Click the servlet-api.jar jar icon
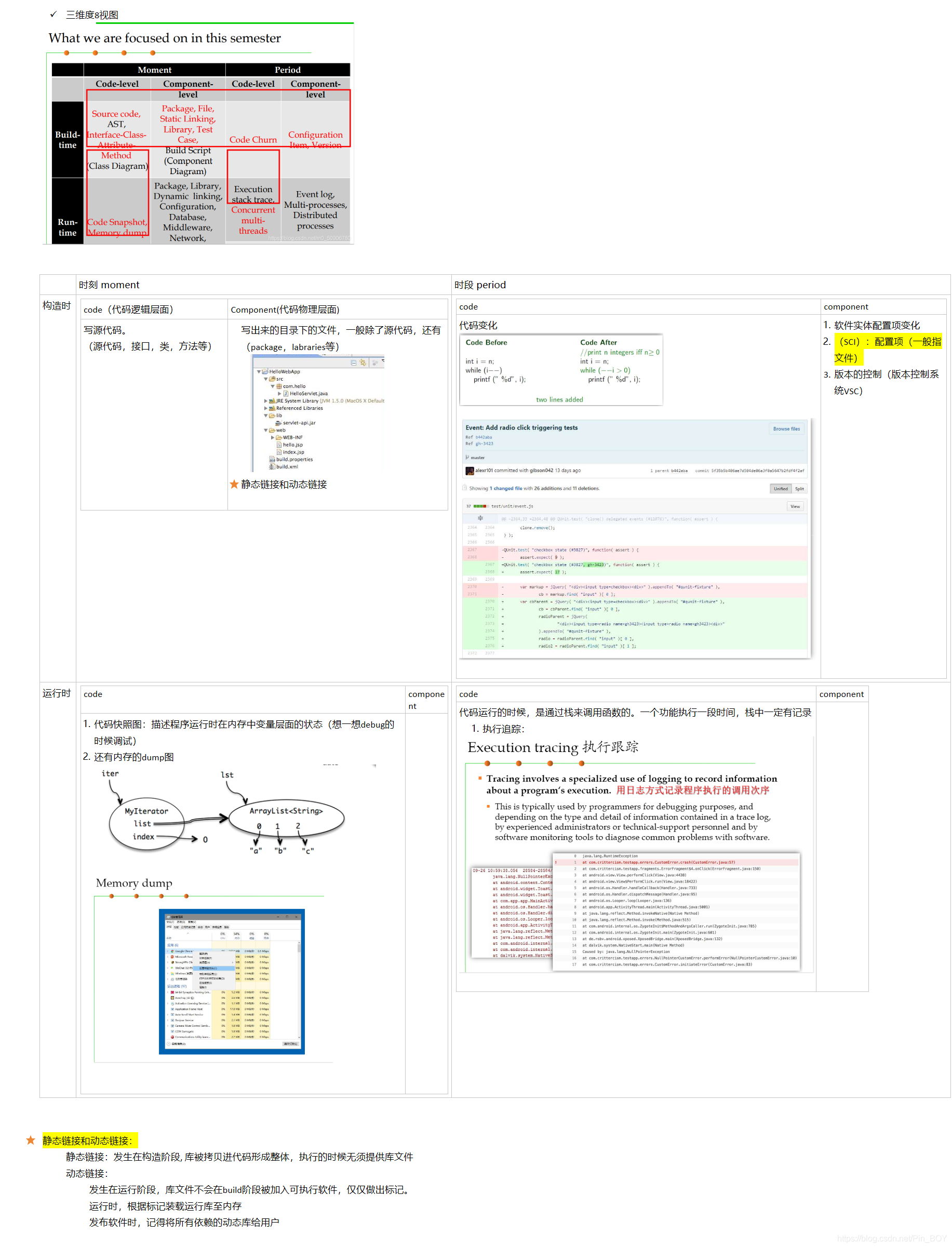The width and height of the screenshot is (952, 1248). 279,423
